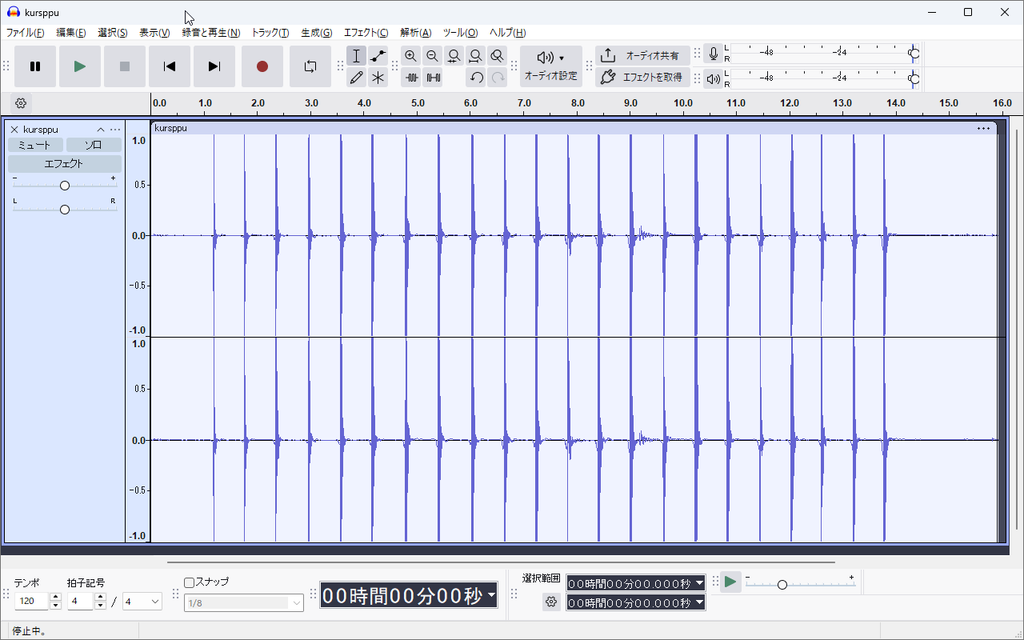Collapse the kursppu track with chevron
This screenshot has width=1024, height=640.
pos(101,129)
